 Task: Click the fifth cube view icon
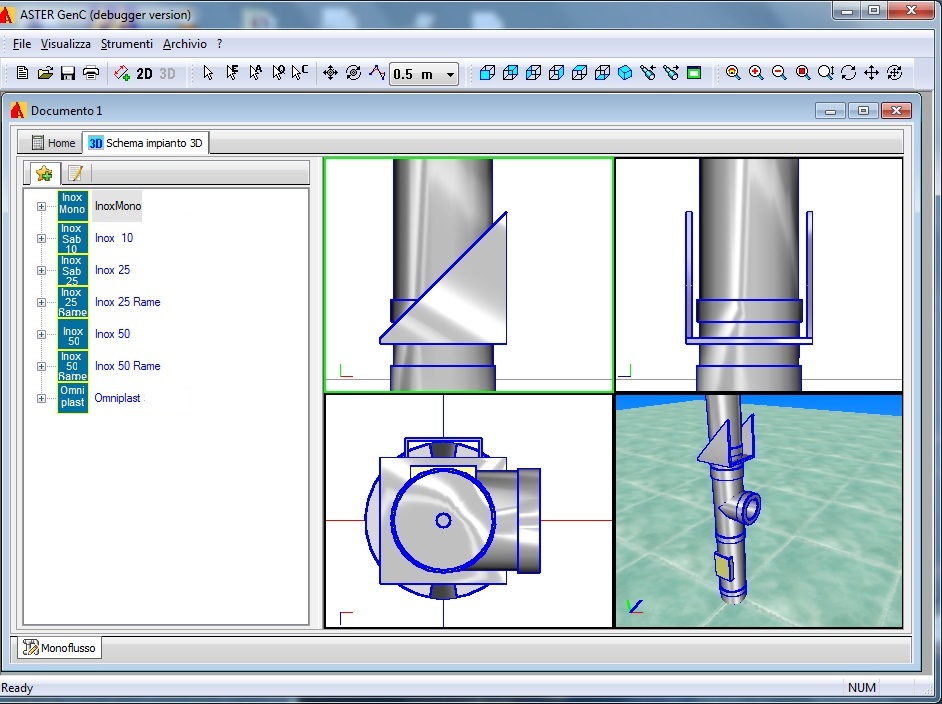pyautogui.click(x=579, y=73)
